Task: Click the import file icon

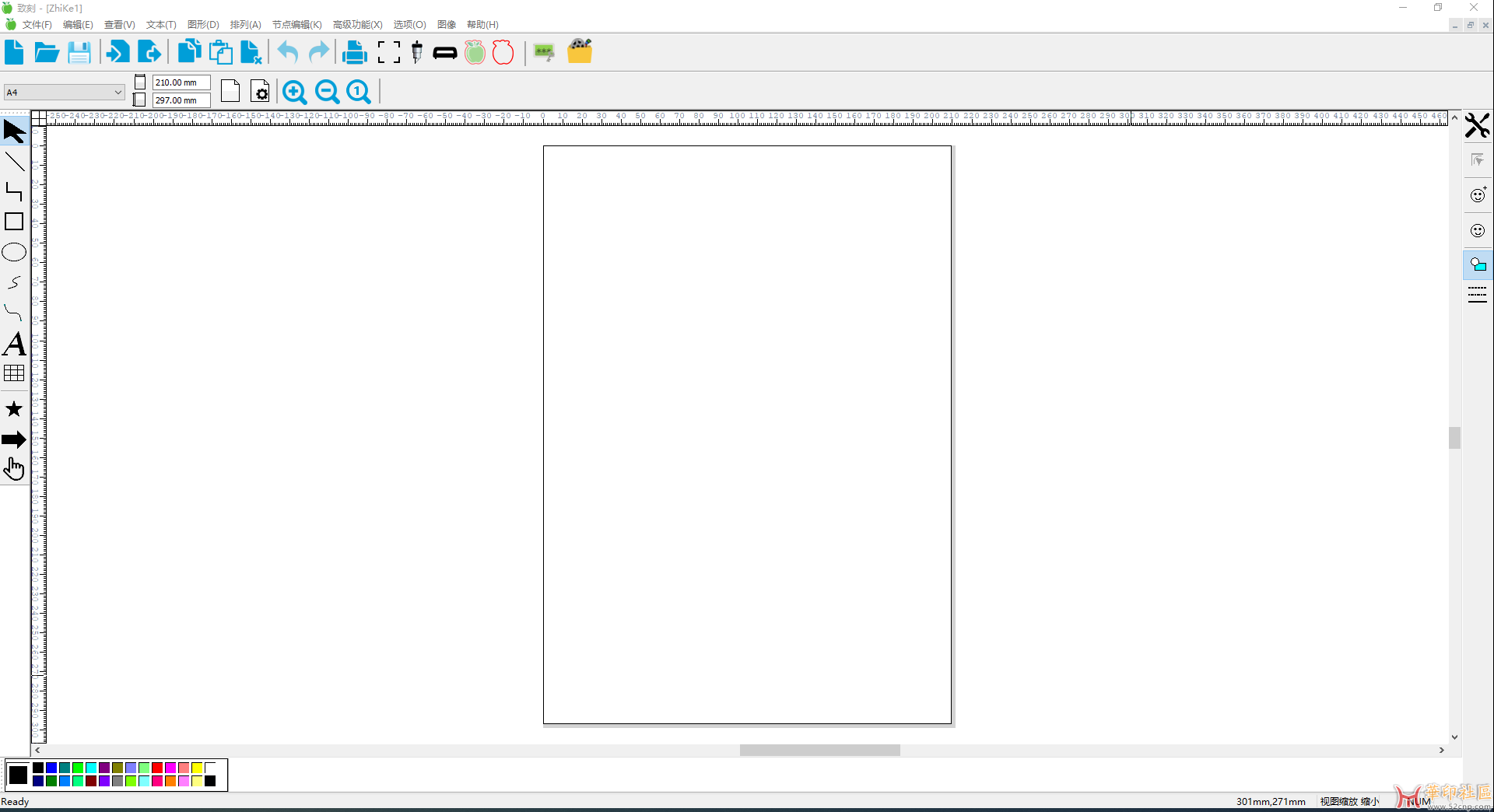Action: tap(117, 52)
